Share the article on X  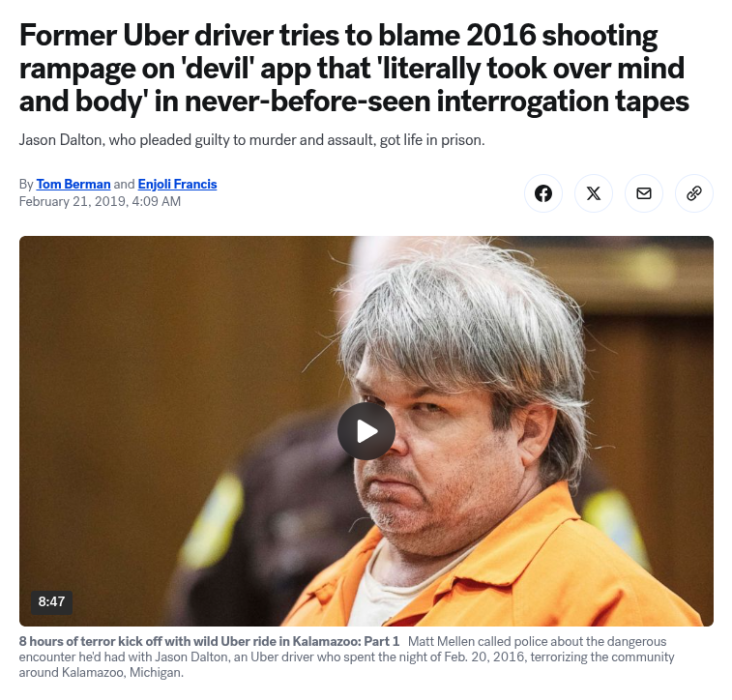click(593, 193)
